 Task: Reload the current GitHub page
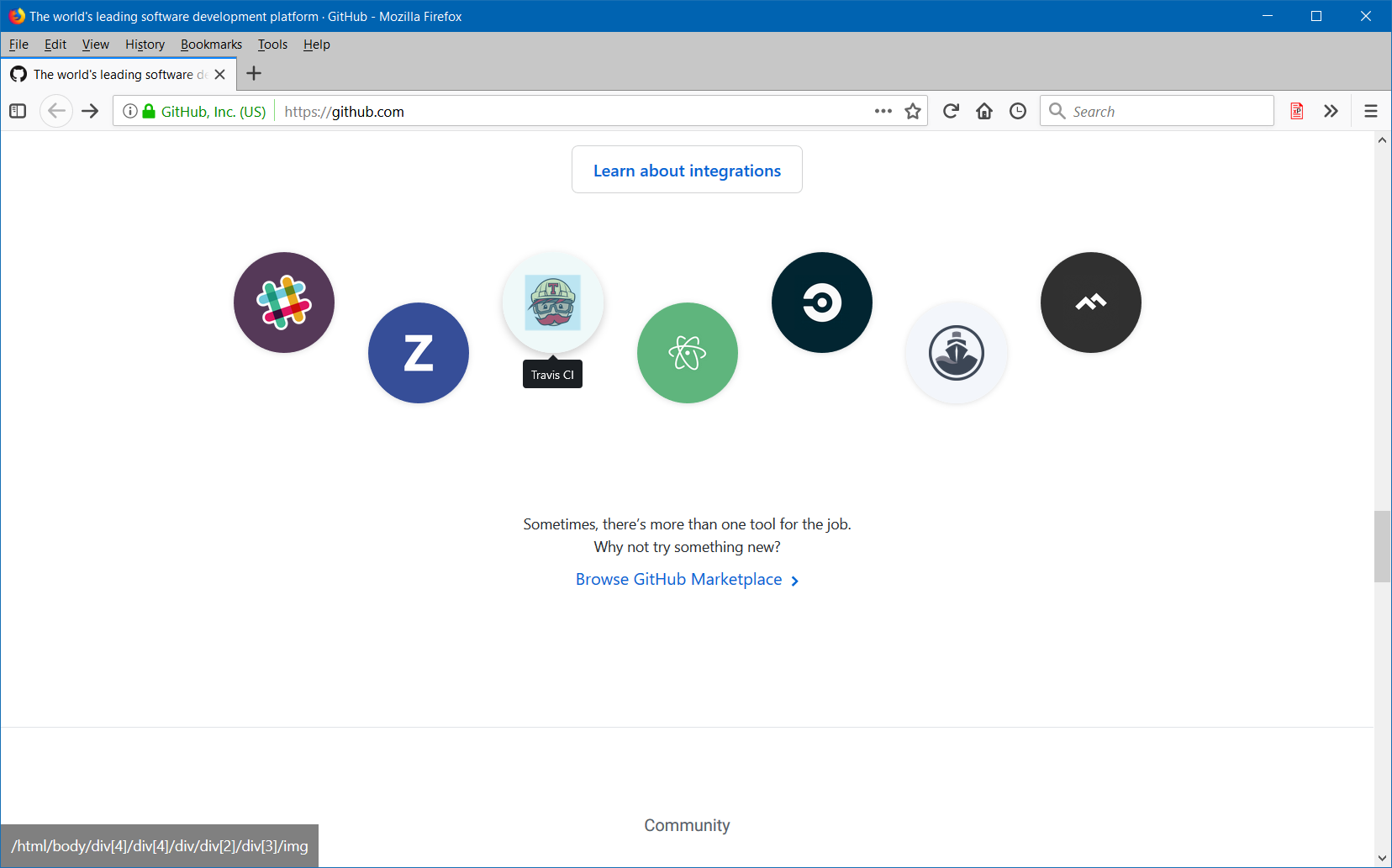(951, 111)
